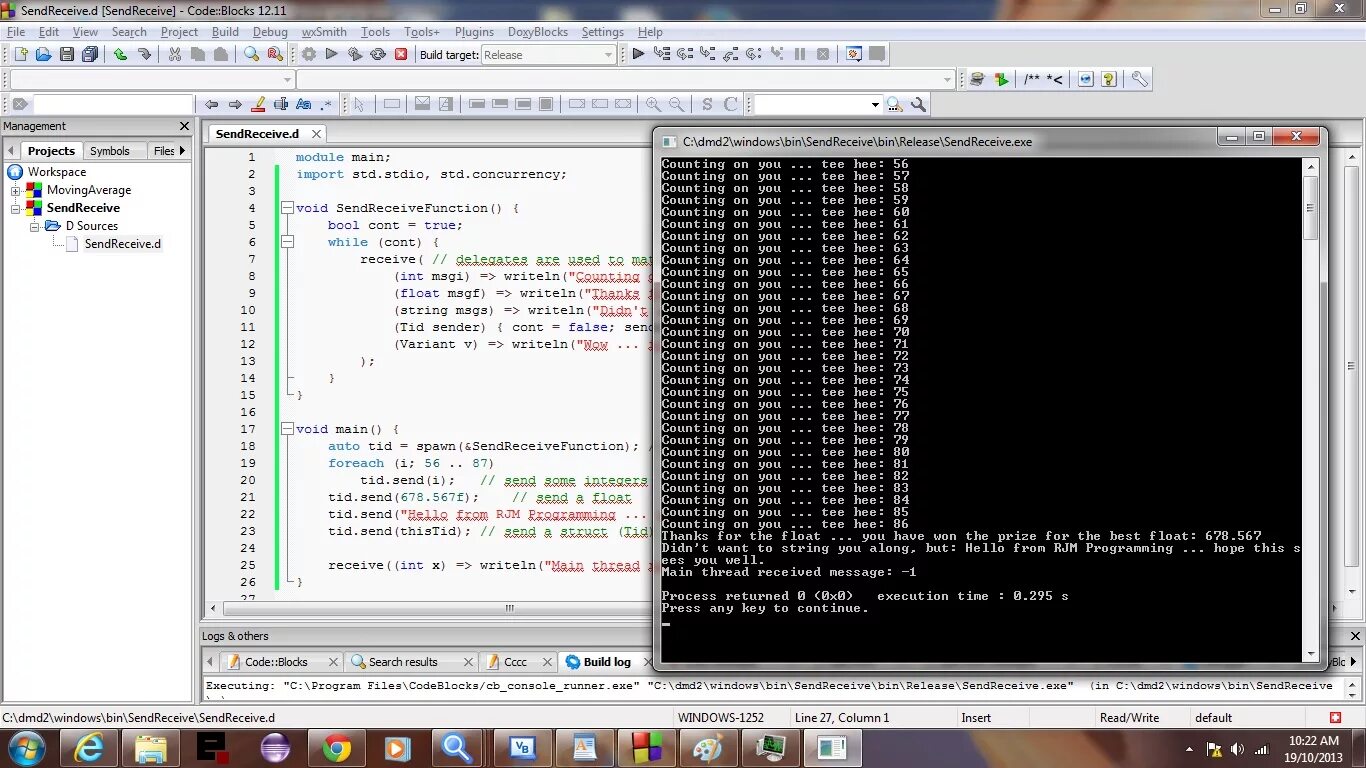1366x768 pixels.
Task: Fold the while loop at line 6
Action: [287, 242]
